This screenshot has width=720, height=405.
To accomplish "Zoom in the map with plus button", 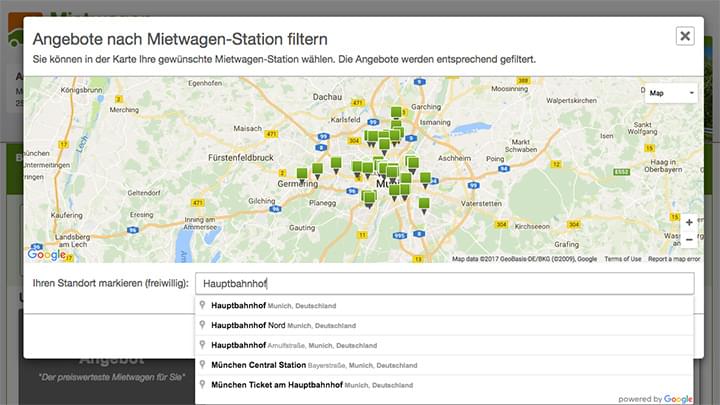I will point(689,222).
